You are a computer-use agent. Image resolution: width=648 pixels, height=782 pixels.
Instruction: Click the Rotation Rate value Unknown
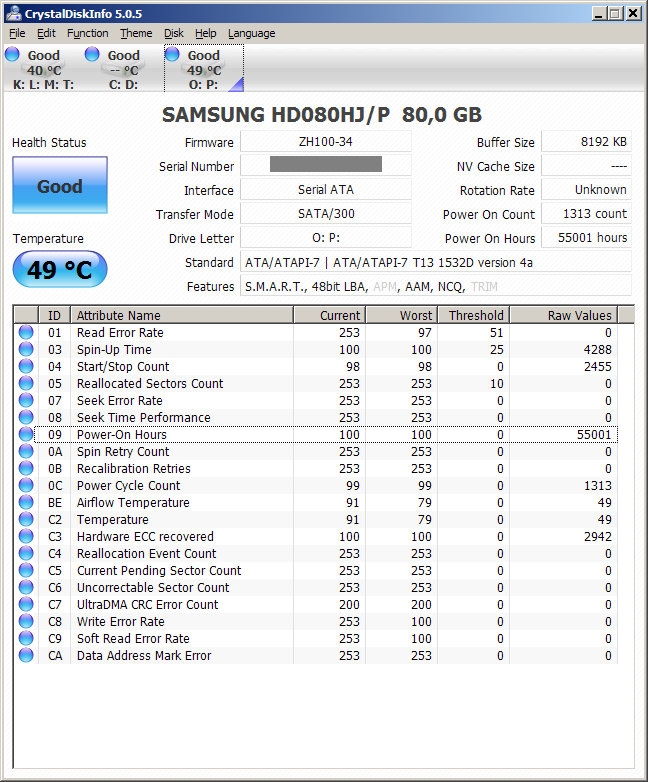[x=586, y=190]
